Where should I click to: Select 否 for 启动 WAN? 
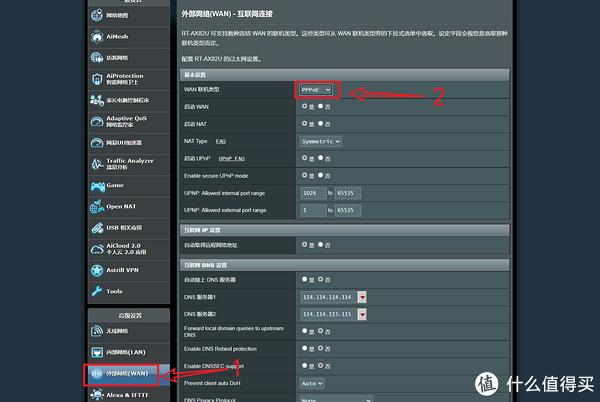[321, 106]
